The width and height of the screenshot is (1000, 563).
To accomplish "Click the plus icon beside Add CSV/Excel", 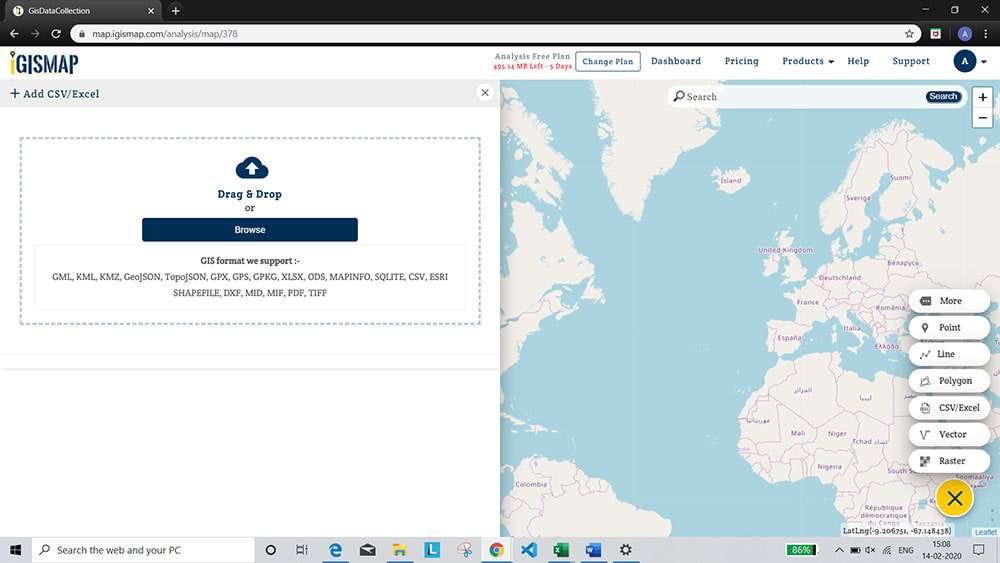I will pyautogui.click(x=15, y=94).
